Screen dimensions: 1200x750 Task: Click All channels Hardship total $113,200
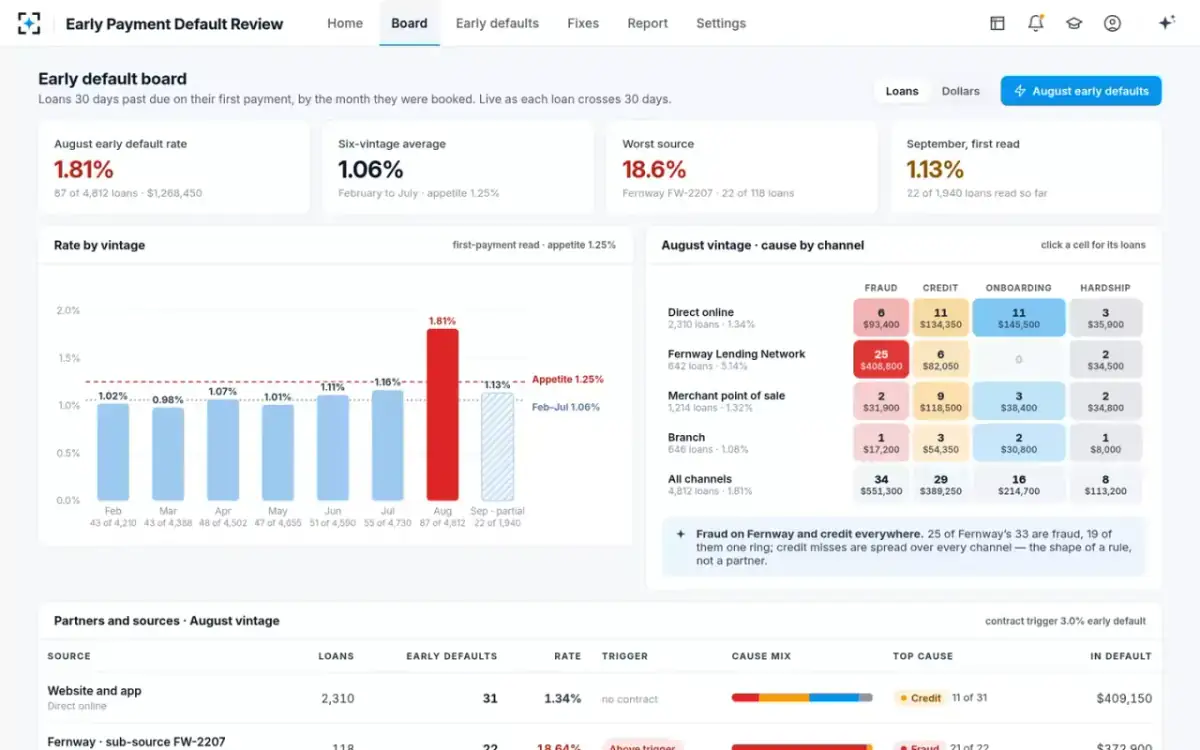[1105, 485]
